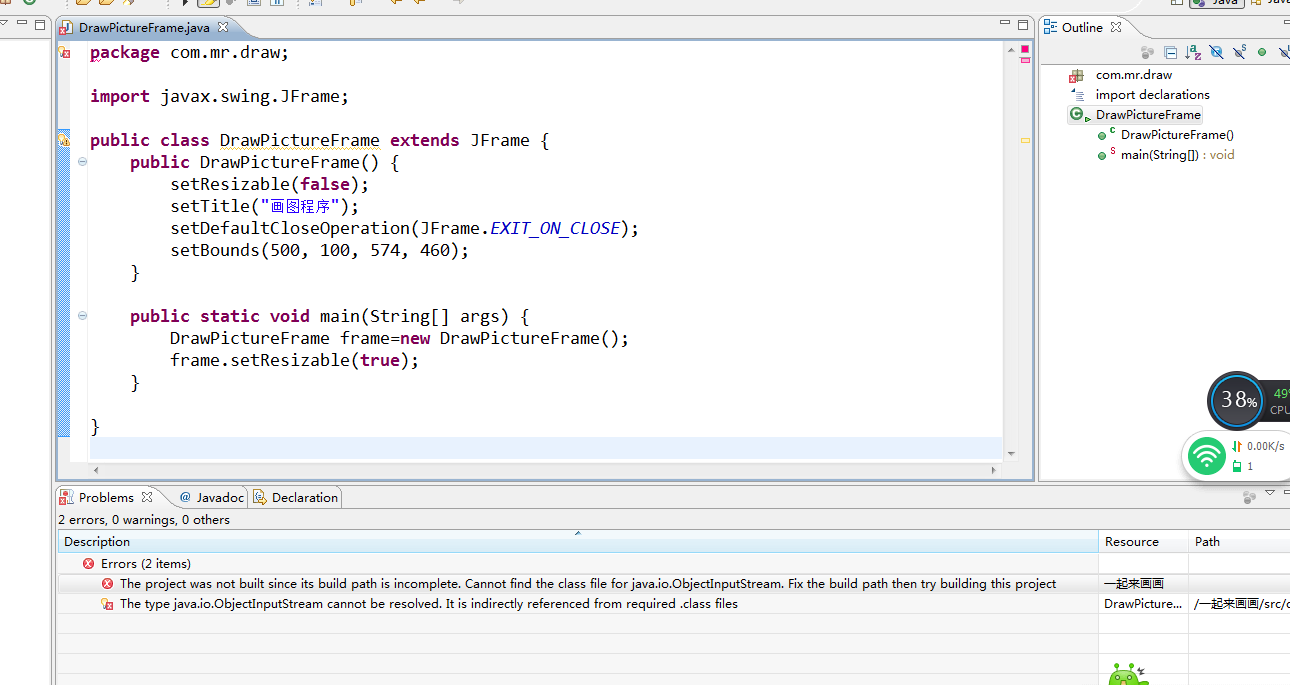
Task: Open the Java perspective
Action: coord(1216,3)
